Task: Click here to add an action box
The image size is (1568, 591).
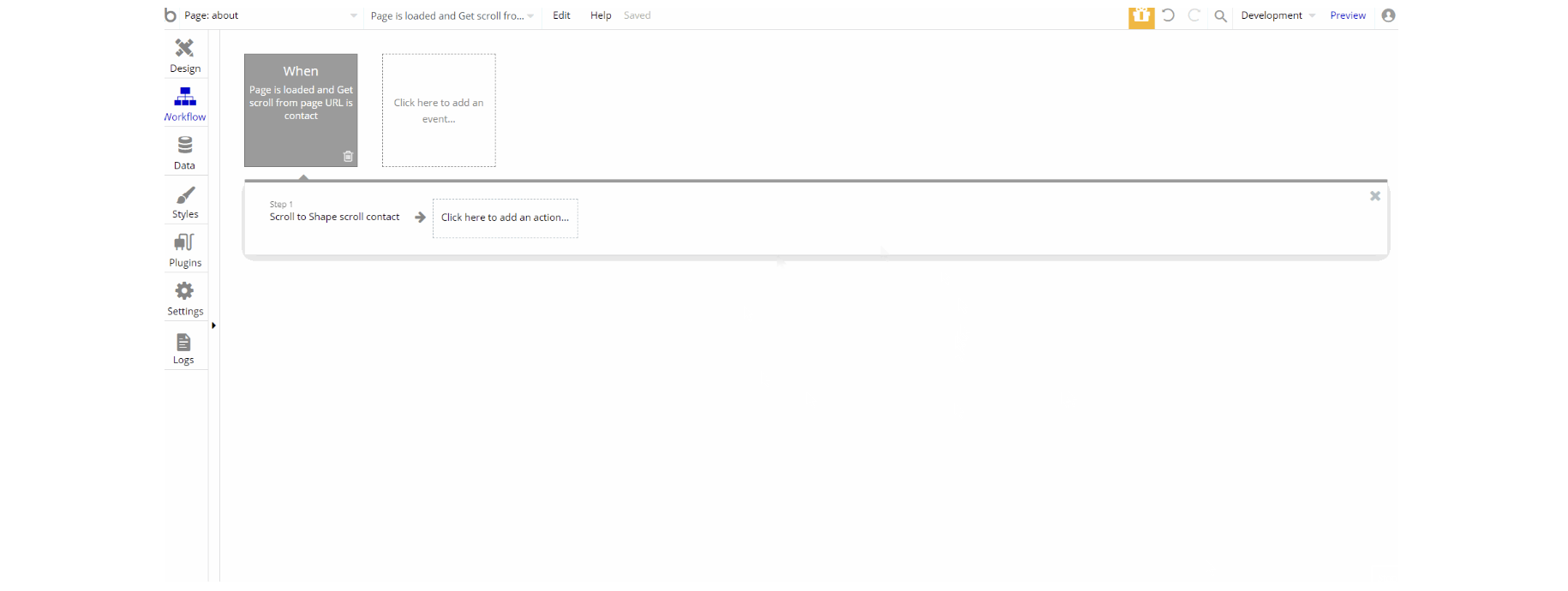Action: 506,218
